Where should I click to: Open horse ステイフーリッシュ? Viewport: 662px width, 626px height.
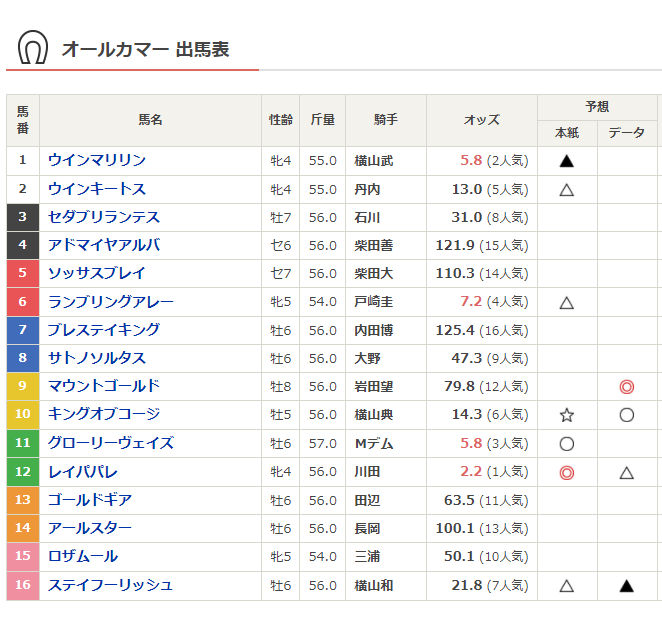[x=111, y=585]
